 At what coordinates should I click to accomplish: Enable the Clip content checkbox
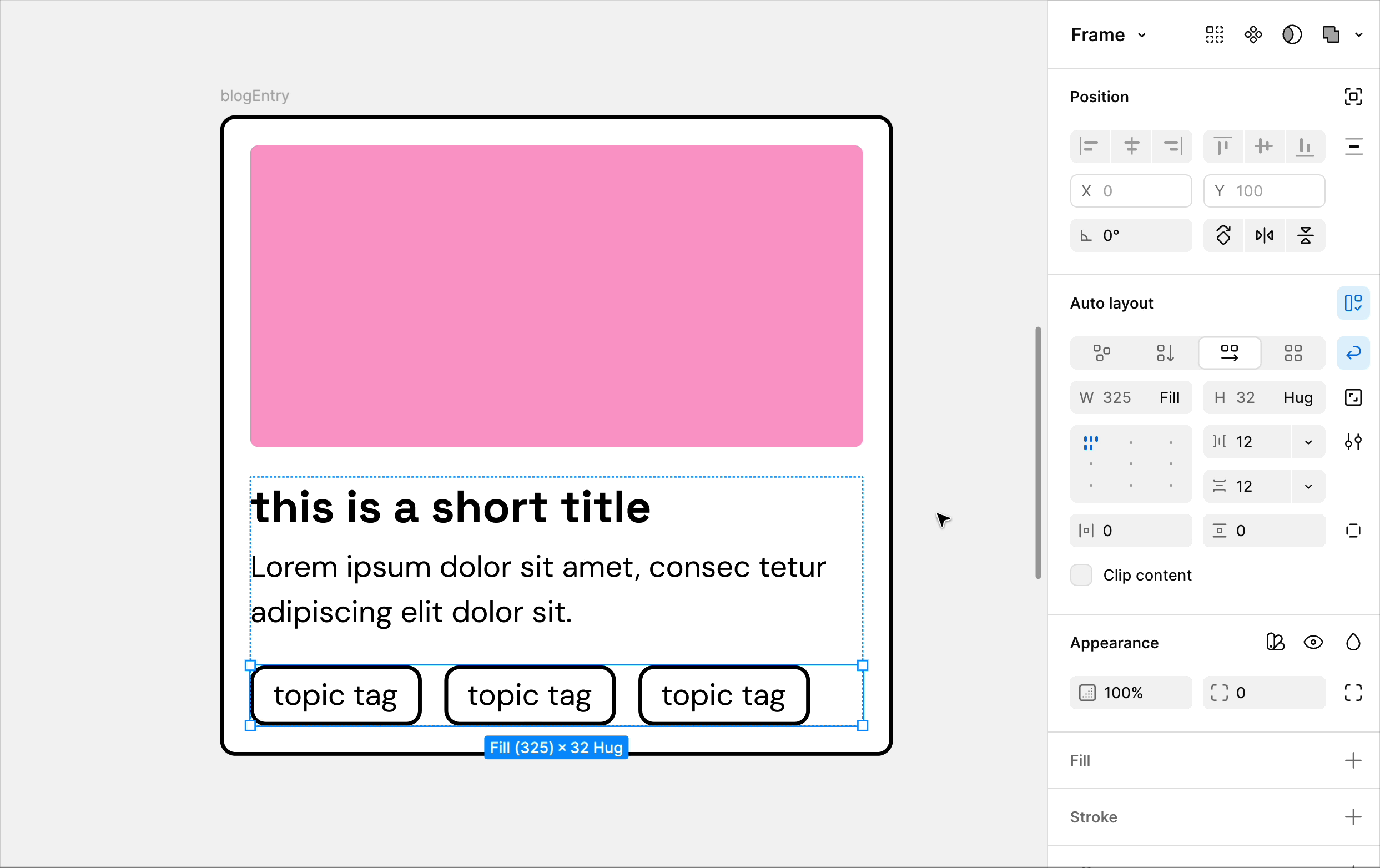[x=1081, y=574]
